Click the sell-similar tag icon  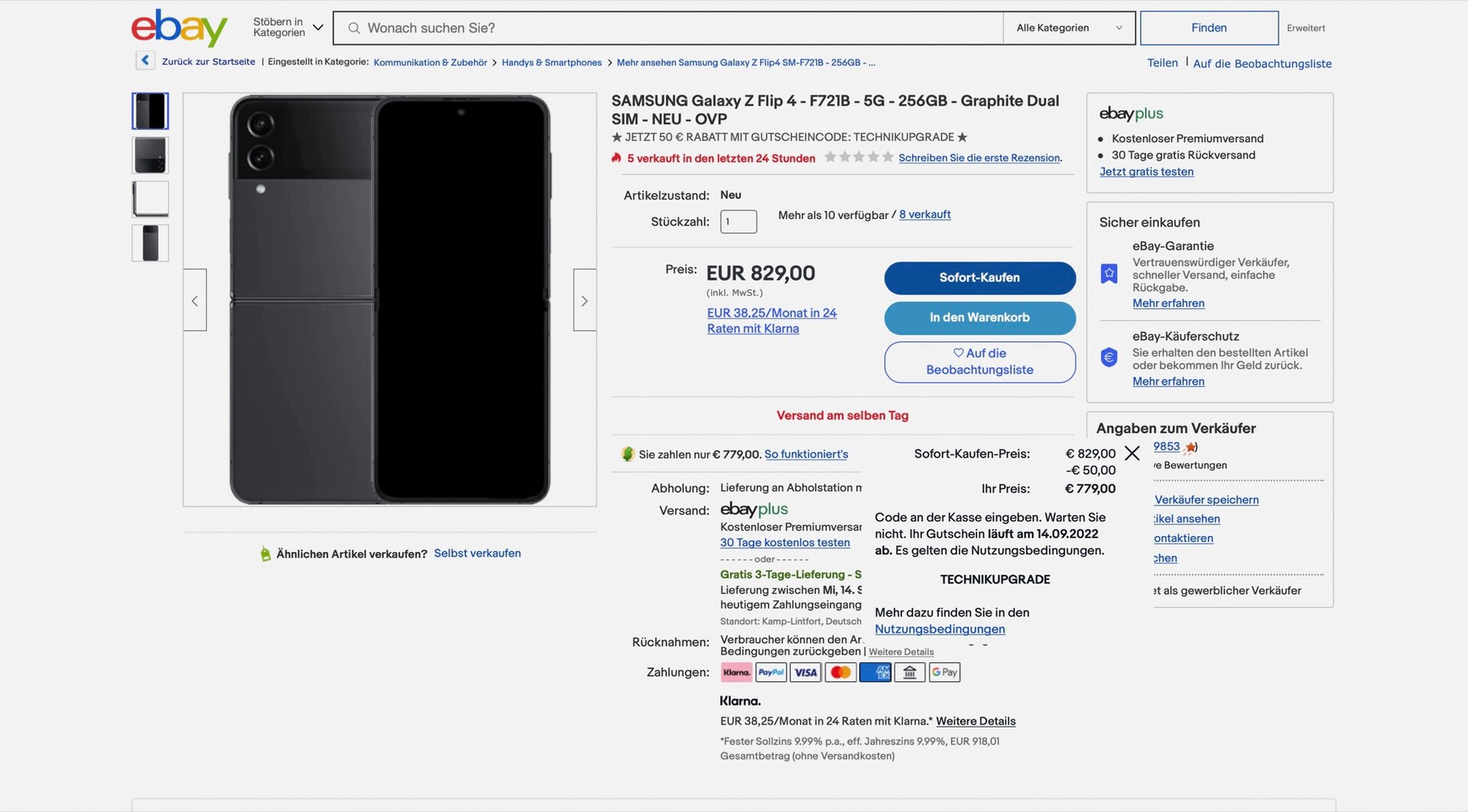(265, 554)
